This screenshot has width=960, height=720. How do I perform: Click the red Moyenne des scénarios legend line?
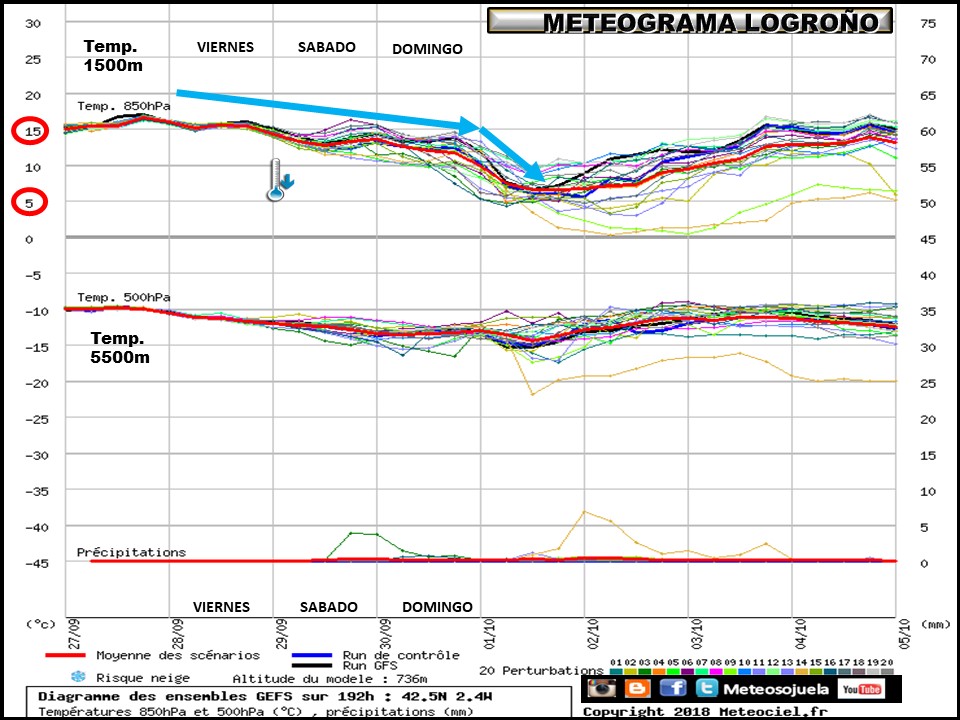coord(66,655)
